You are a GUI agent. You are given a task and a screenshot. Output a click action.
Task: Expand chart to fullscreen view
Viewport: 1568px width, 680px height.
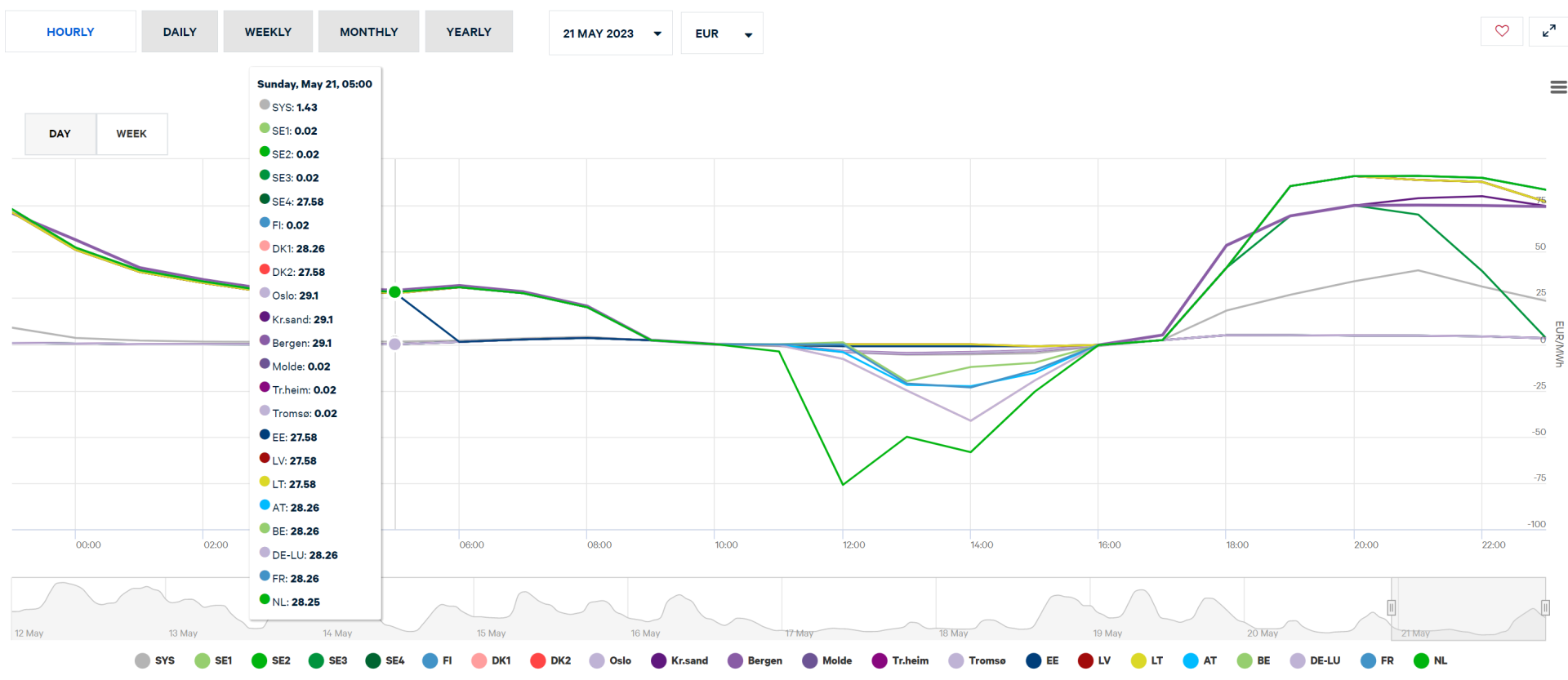click(x=1548, y=31)
